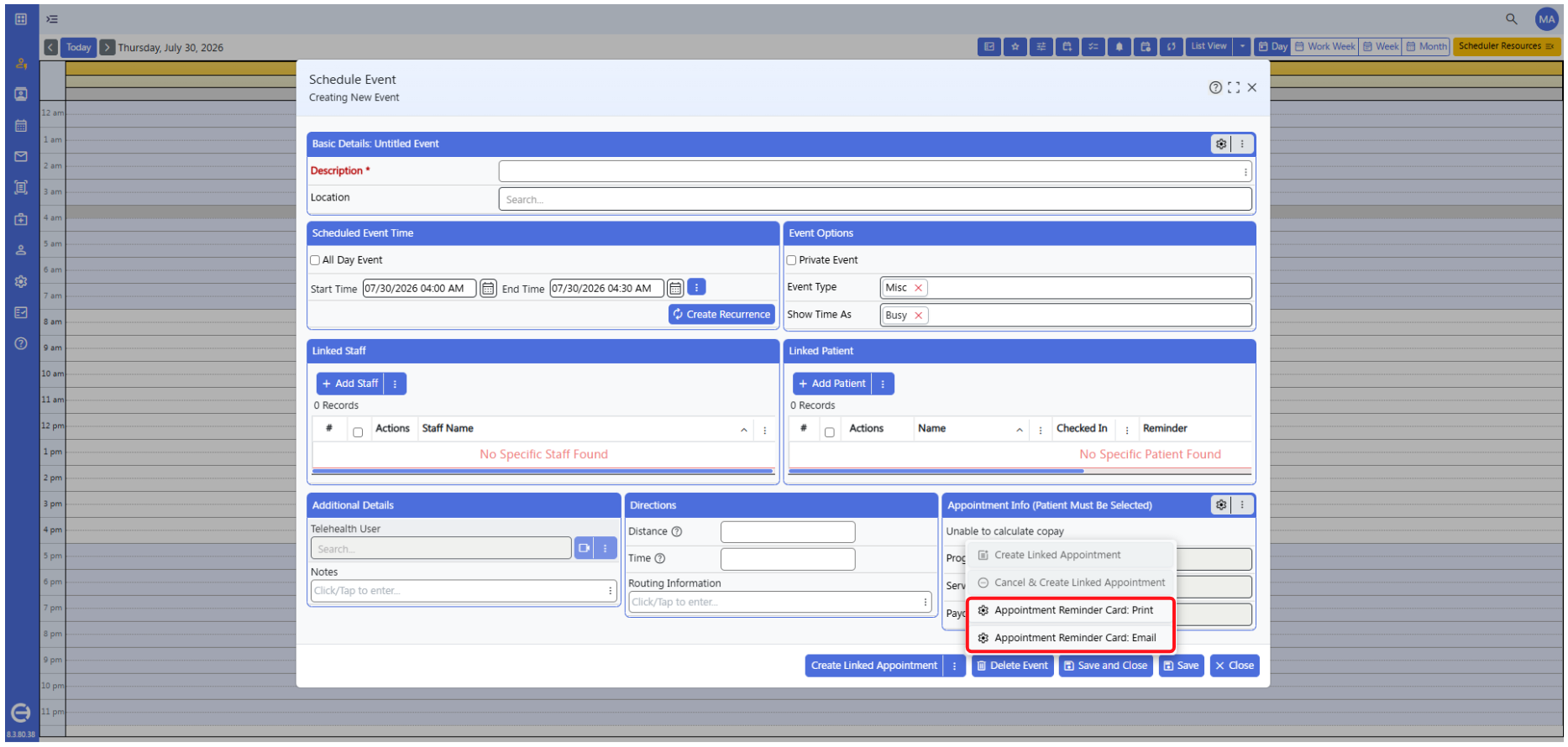Screen dimensions: 1568x747
Task: Open List View dropdown arrow
Action: 1242,47
